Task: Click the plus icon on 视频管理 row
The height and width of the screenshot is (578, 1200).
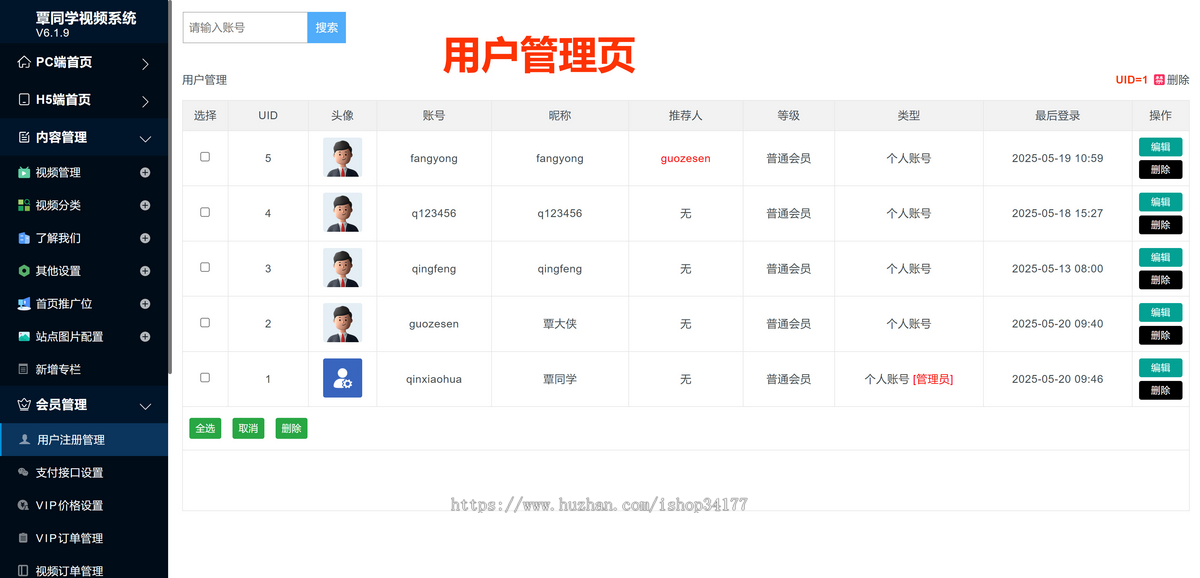Action: (x=145, y=172)
